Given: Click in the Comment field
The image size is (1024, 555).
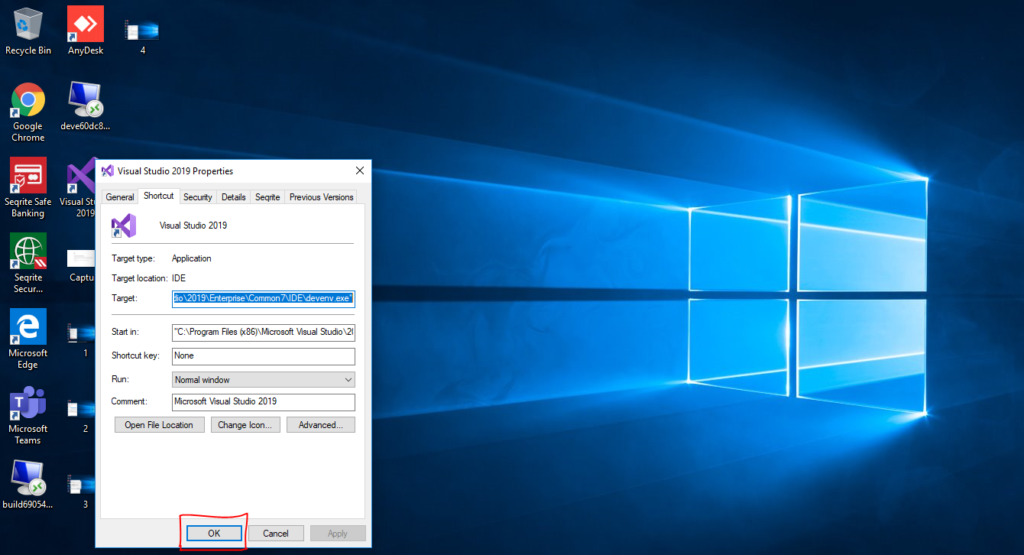Looking at the screenshot, I should coord(263,402).
